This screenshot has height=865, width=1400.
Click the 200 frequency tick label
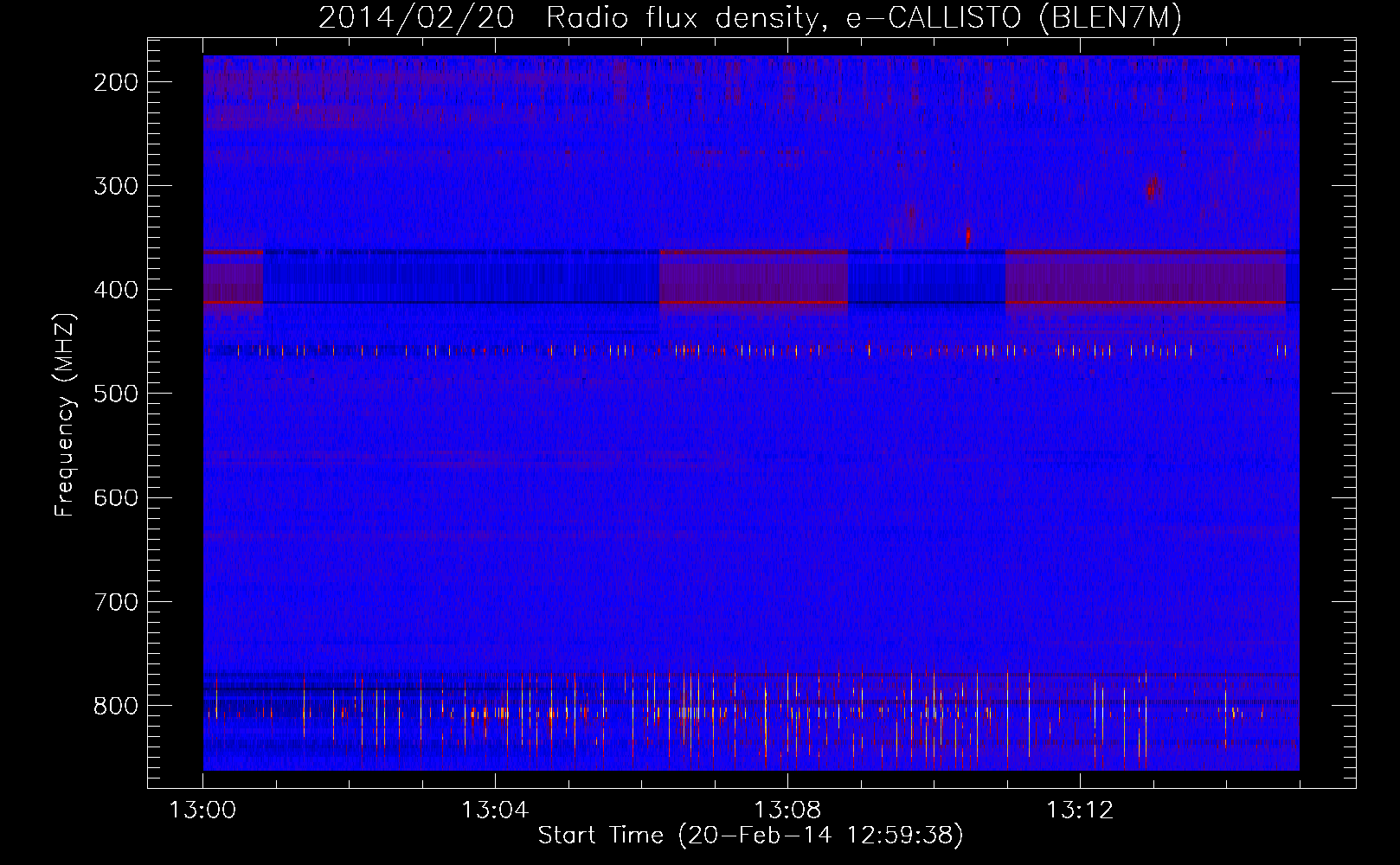click(x=115, y=82)
